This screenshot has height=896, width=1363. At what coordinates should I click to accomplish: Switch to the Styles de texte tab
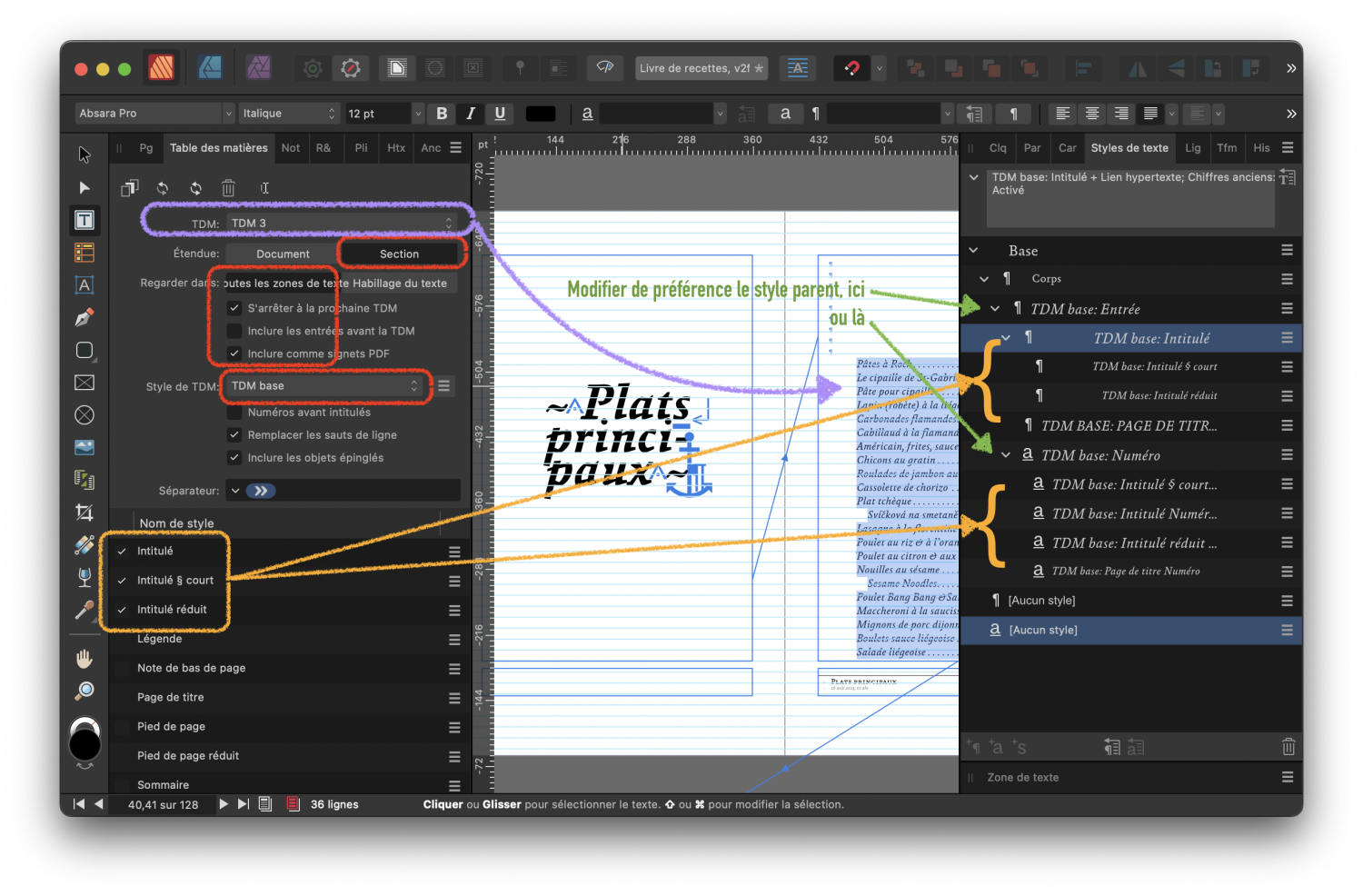pos(1129,148)
